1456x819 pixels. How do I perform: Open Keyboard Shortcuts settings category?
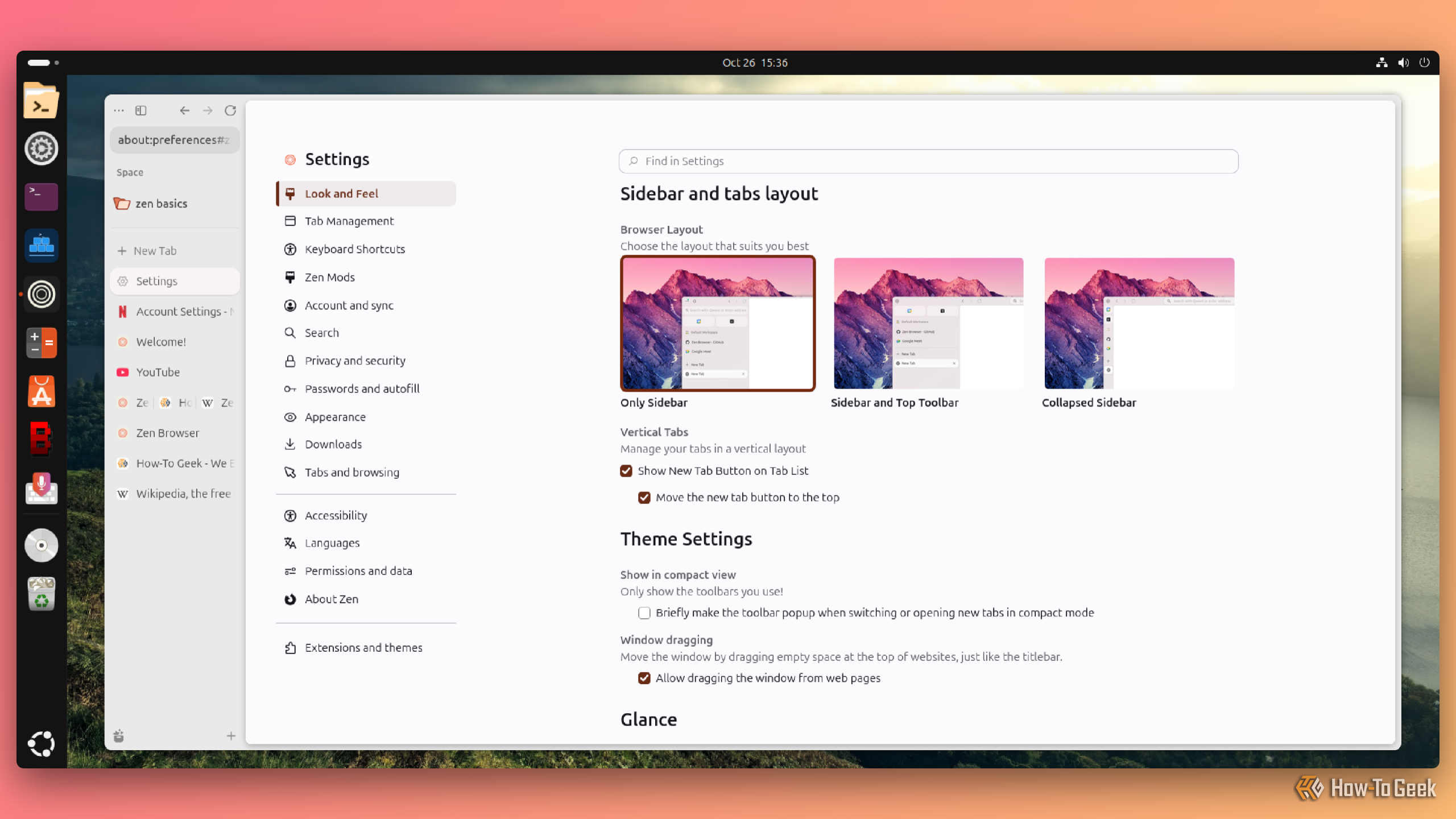tap(366, 249)
